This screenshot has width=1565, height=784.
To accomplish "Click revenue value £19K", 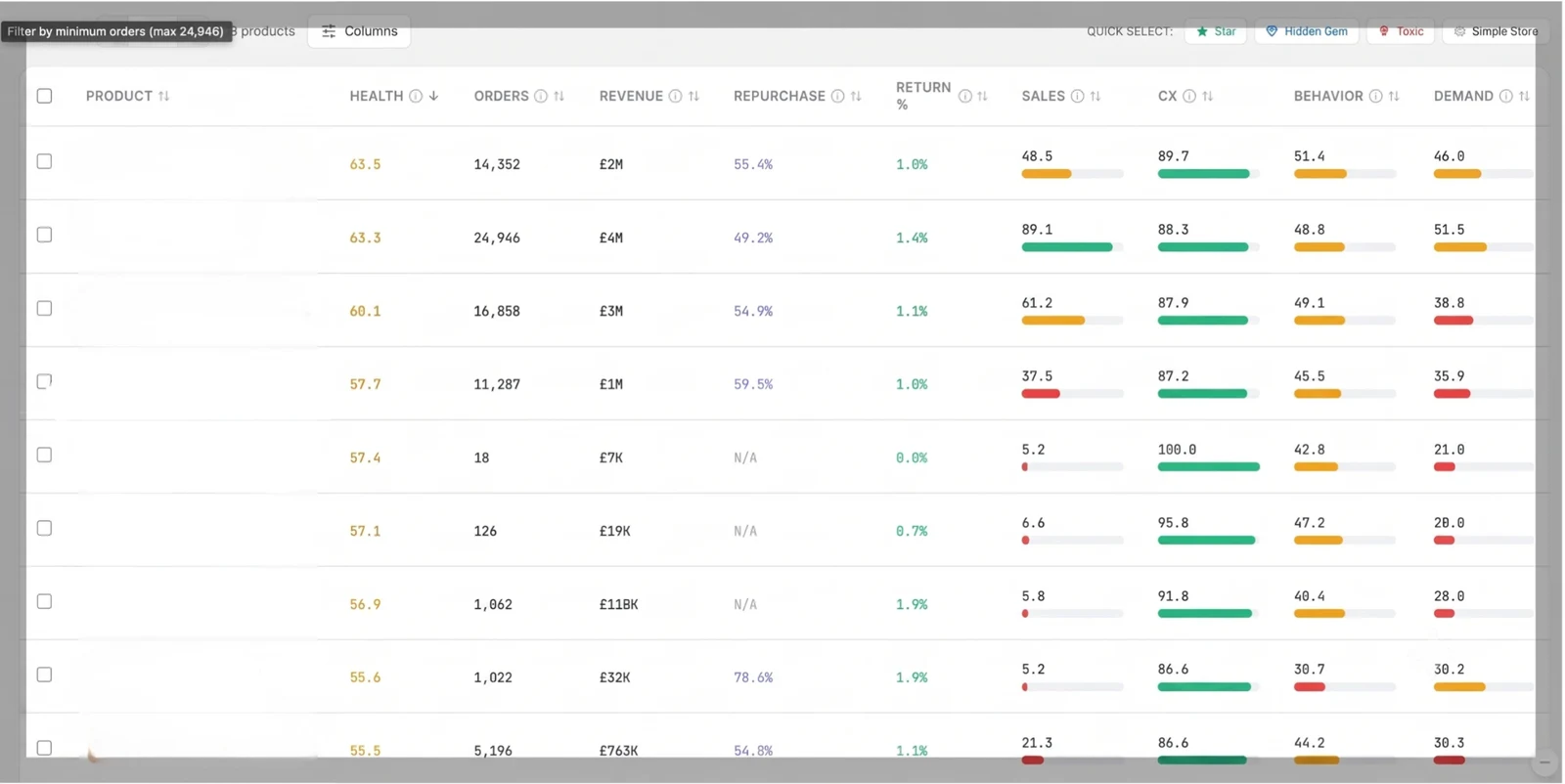I will 614,531.
